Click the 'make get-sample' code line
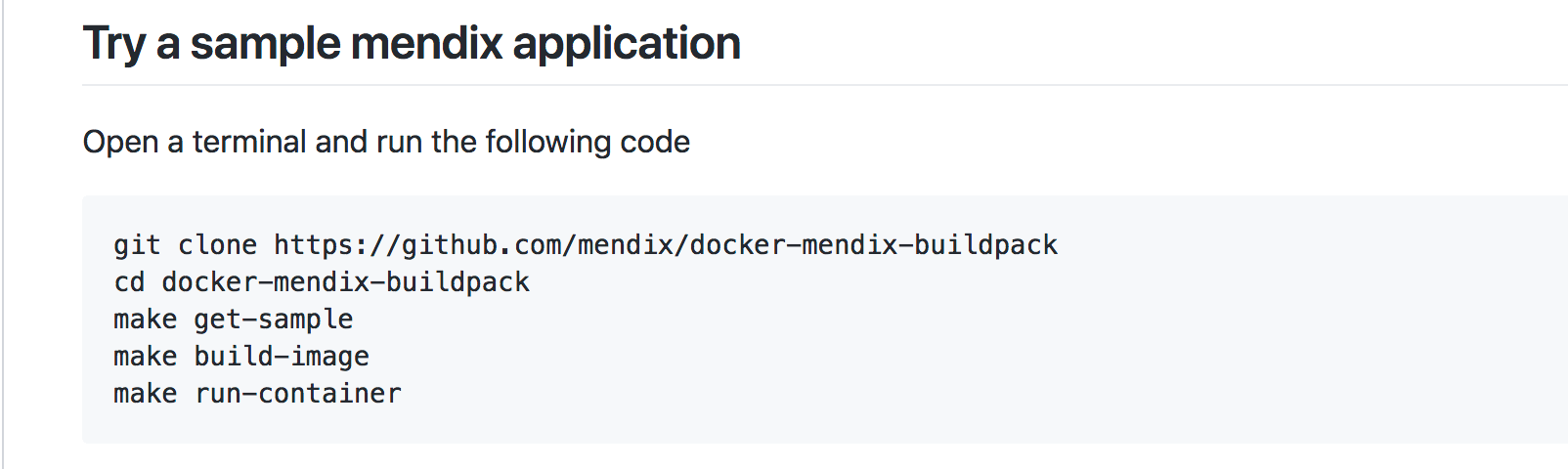 (x=234, y=320)
